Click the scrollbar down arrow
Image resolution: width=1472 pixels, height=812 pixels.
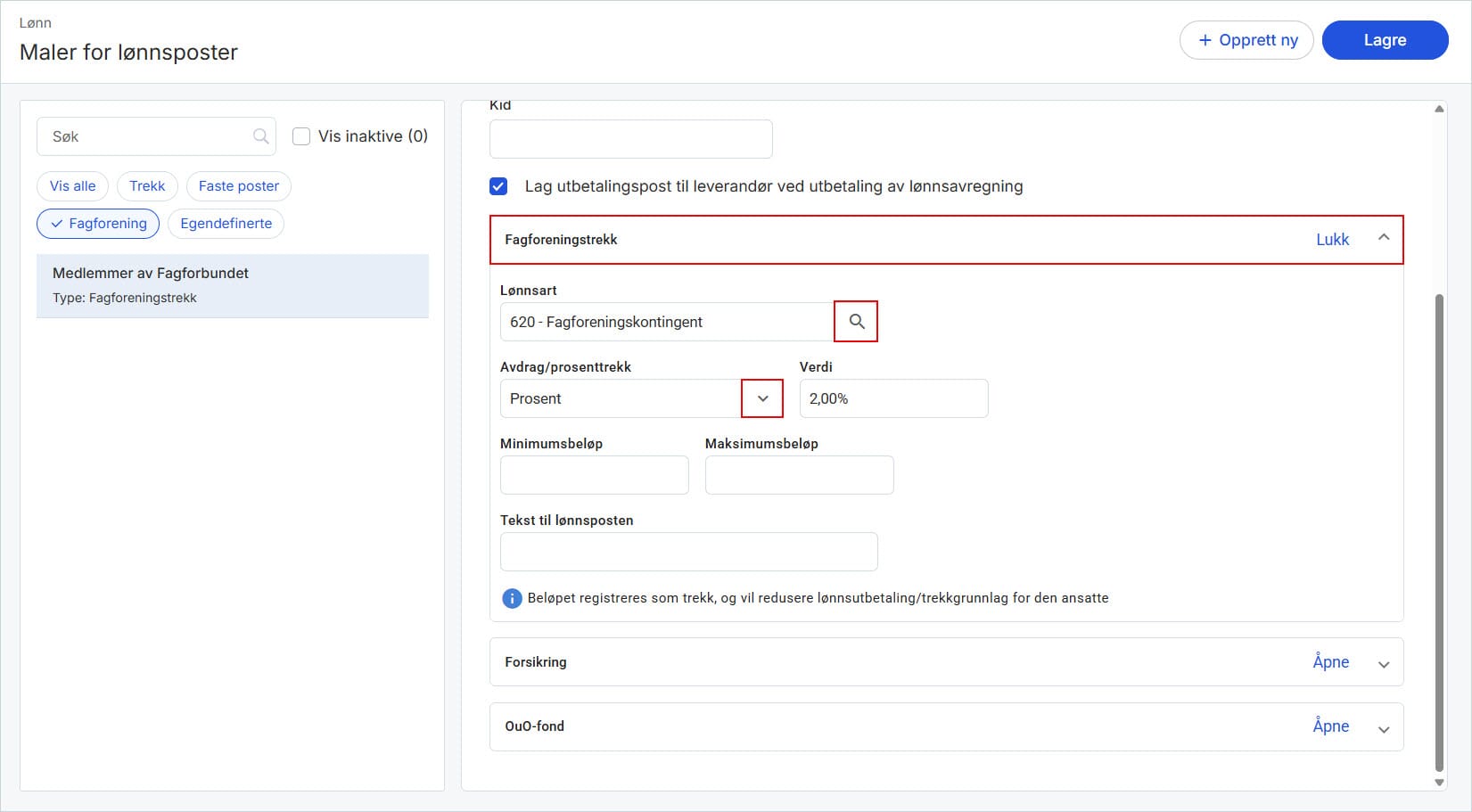click(1439, 783)
